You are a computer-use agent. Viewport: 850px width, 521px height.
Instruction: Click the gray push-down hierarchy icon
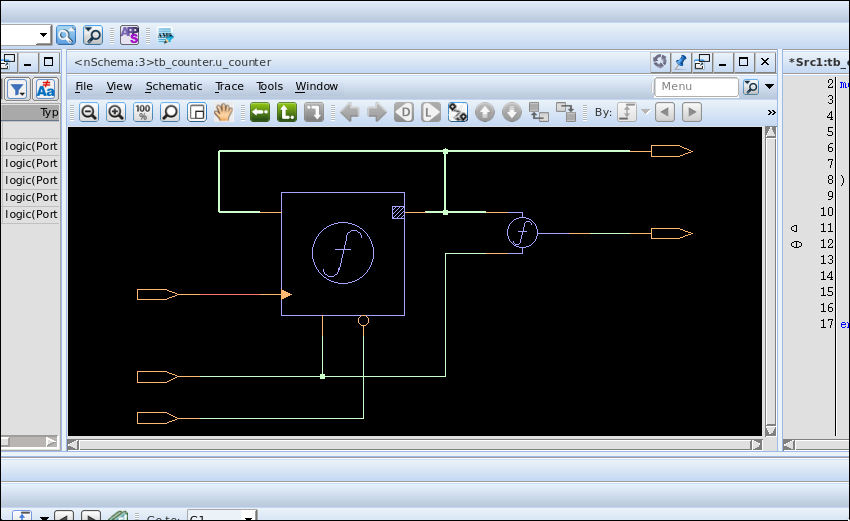pyautogui.click(x=314, y=113)
